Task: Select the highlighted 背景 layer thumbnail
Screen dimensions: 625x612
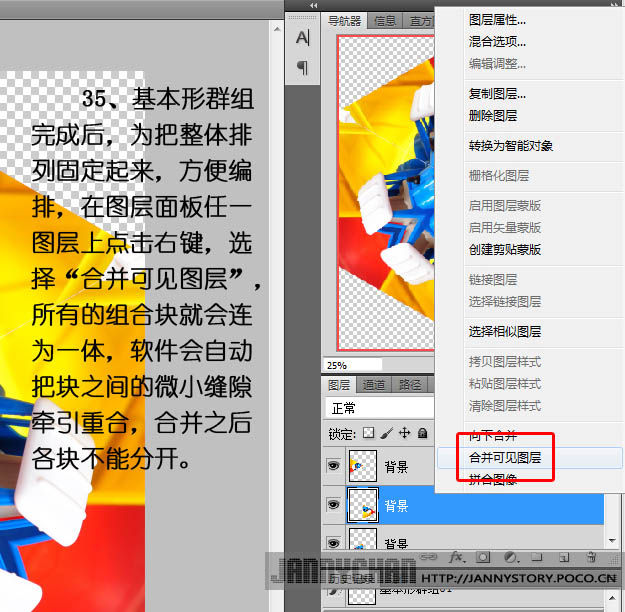Action: [361, 506]
